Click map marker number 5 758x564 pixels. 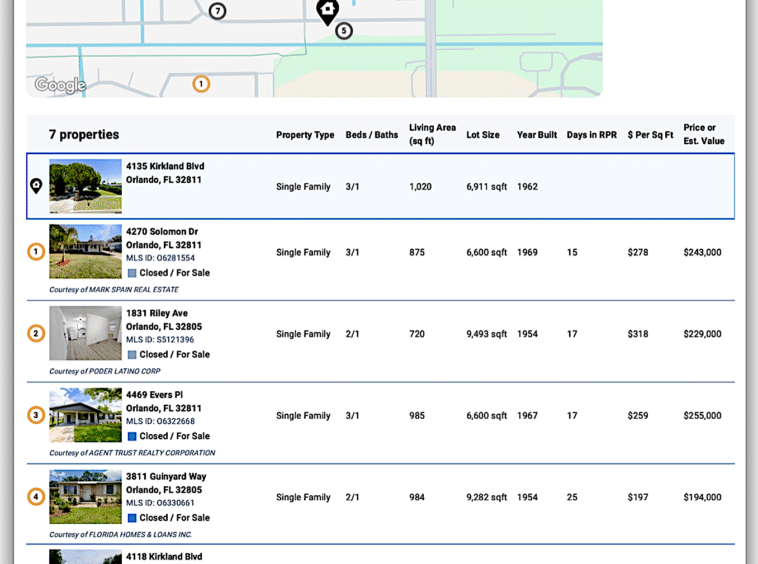click(344, 31)
